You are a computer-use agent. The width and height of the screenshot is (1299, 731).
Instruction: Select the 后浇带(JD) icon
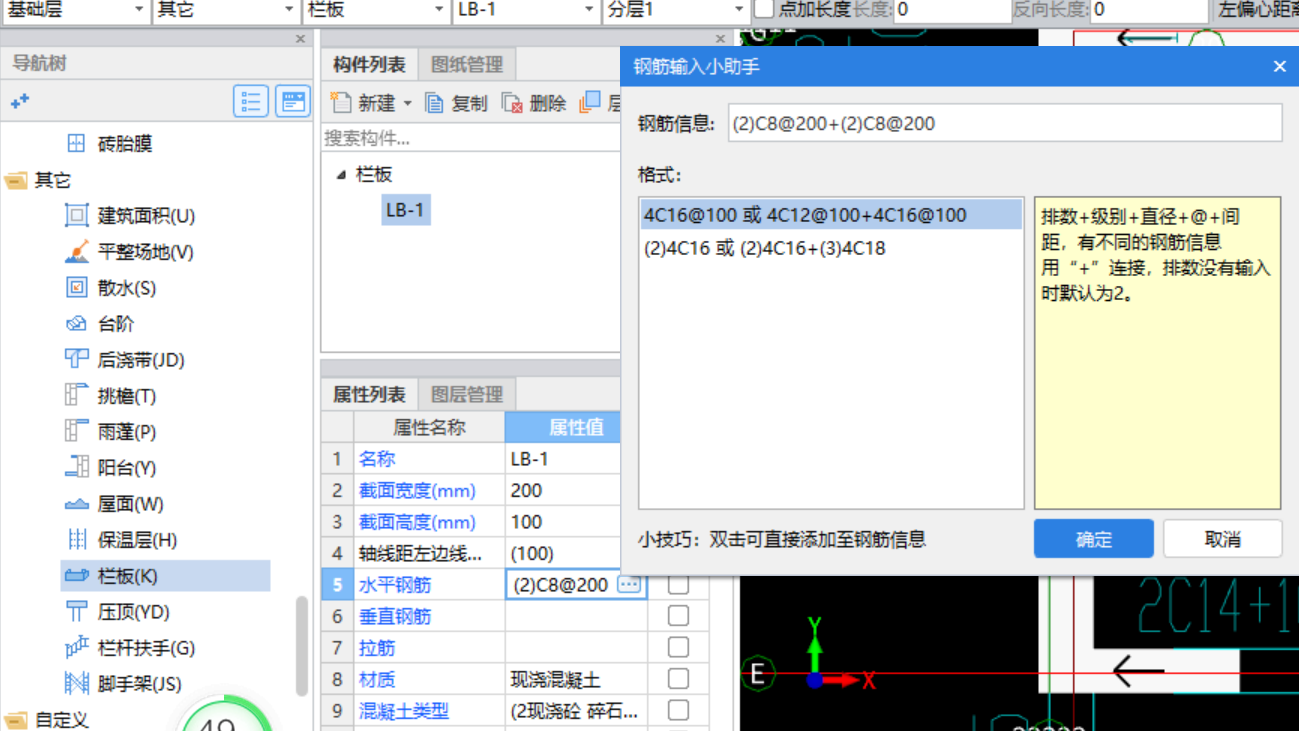(x=76, y=360)
